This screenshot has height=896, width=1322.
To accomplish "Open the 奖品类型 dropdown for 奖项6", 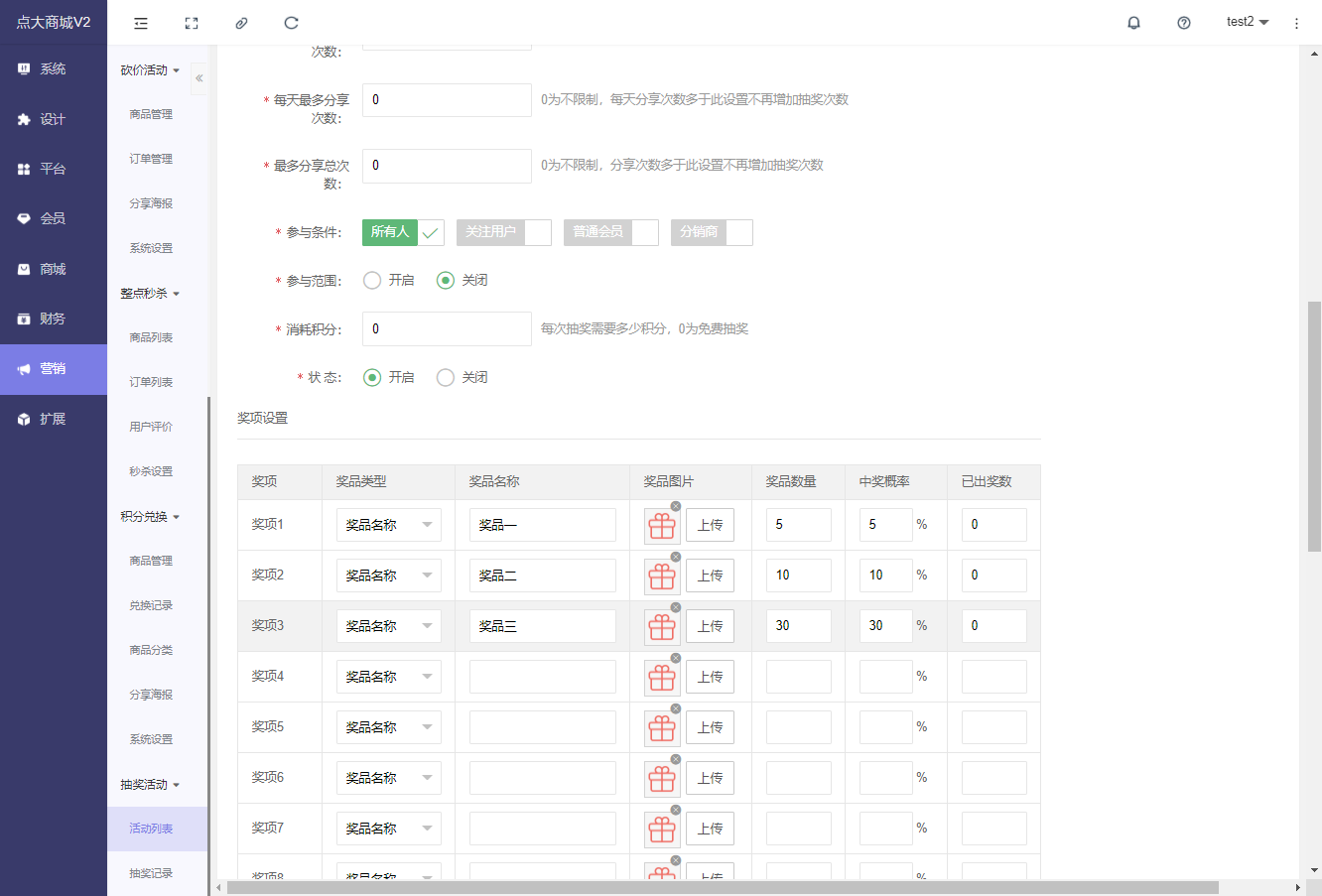I will pyautogui.click(x=389, y=778).
